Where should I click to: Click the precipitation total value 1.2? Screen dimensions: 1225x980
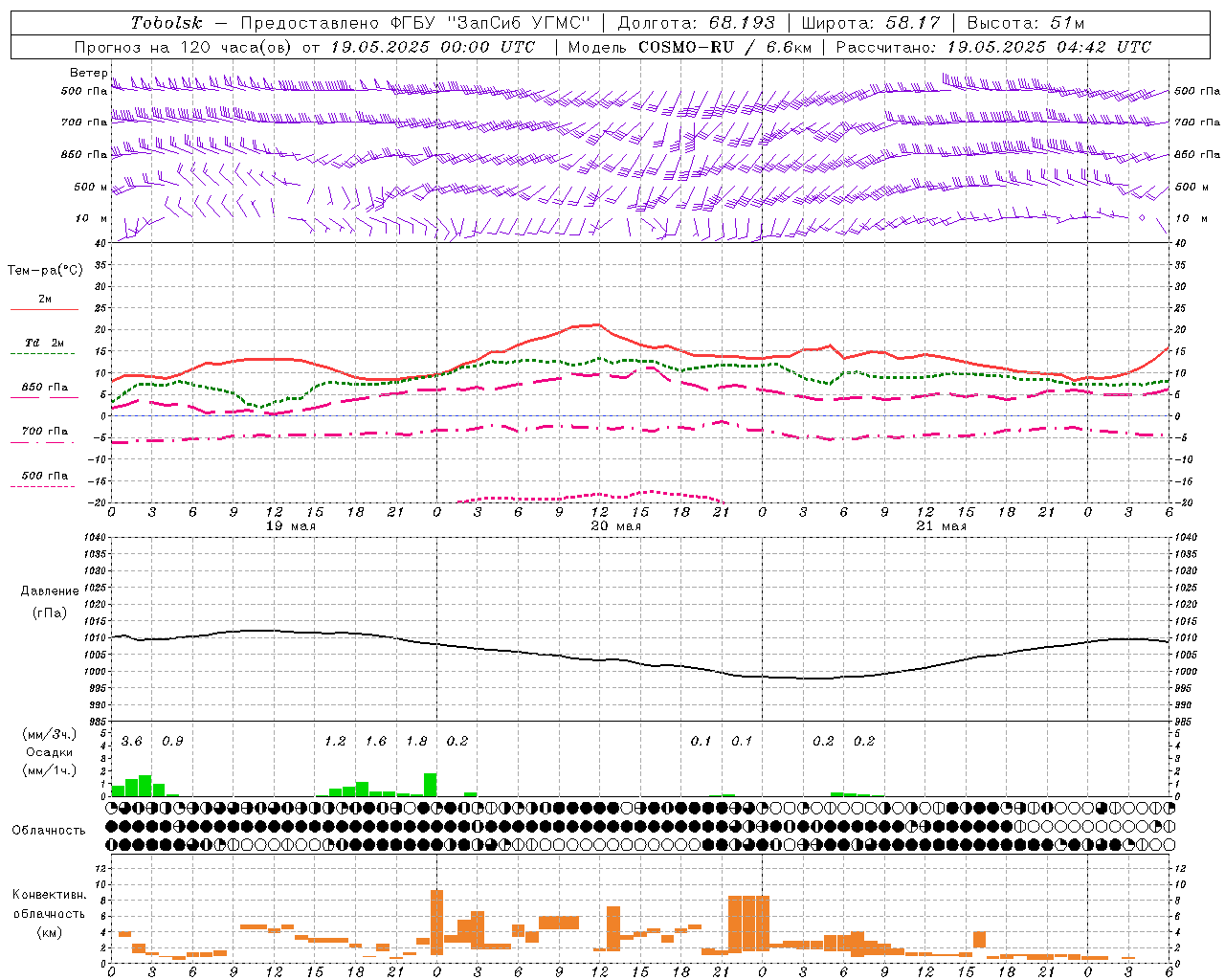pos(335,742)
